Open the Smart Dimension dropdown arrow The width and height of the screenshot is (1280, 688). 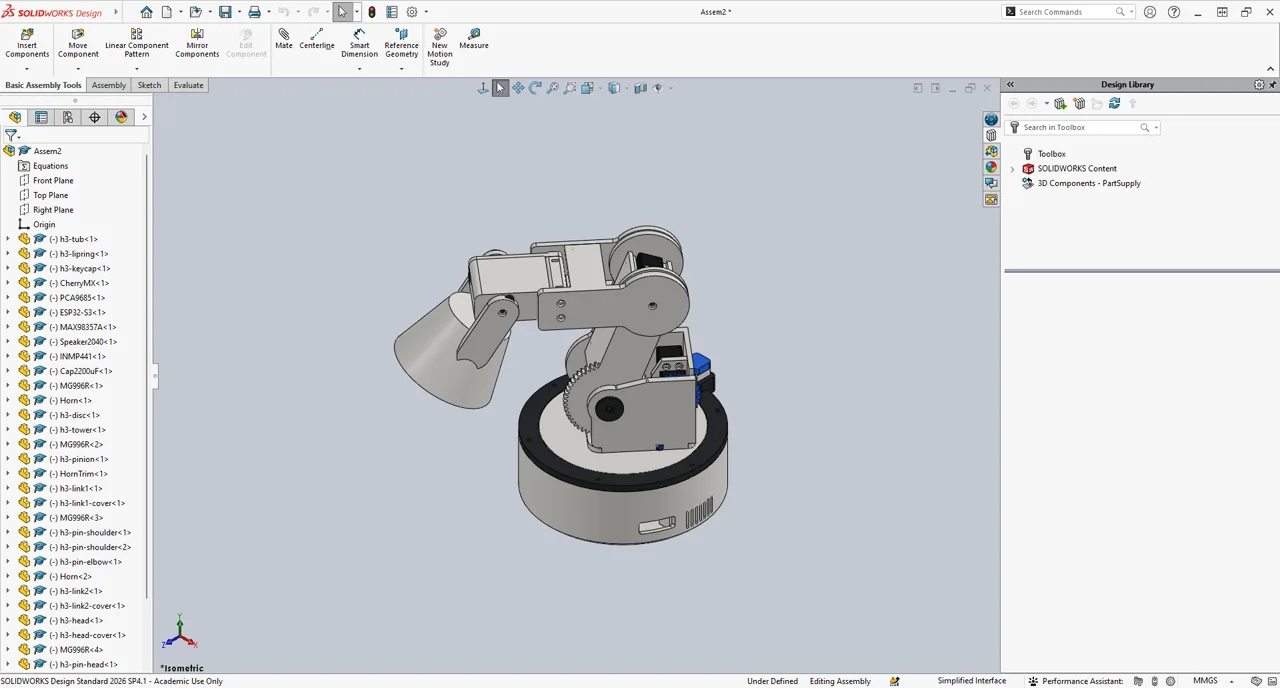(360, 68)
